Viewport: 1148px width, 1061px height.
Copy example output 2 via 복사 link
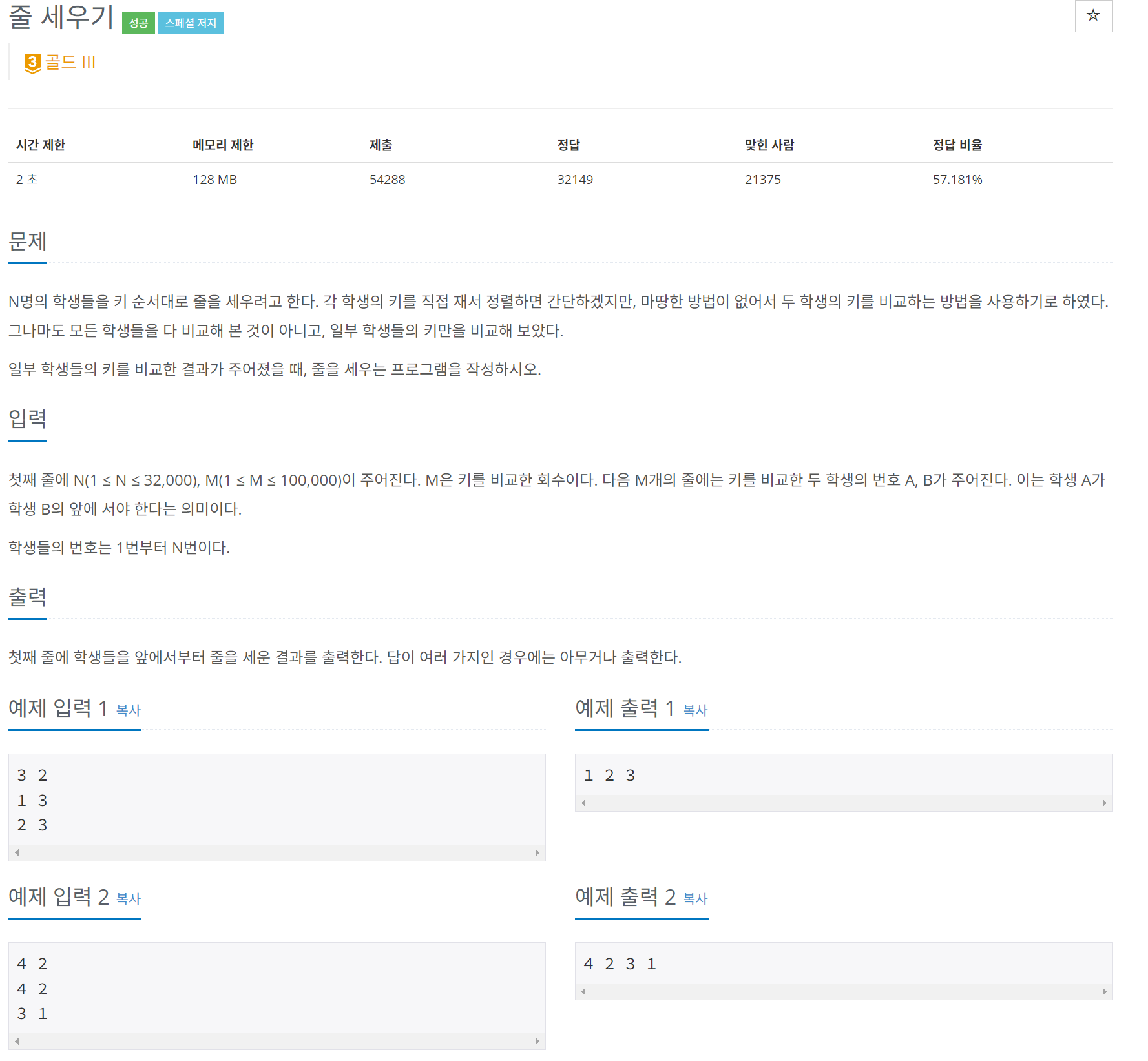(x=695, y=899)
